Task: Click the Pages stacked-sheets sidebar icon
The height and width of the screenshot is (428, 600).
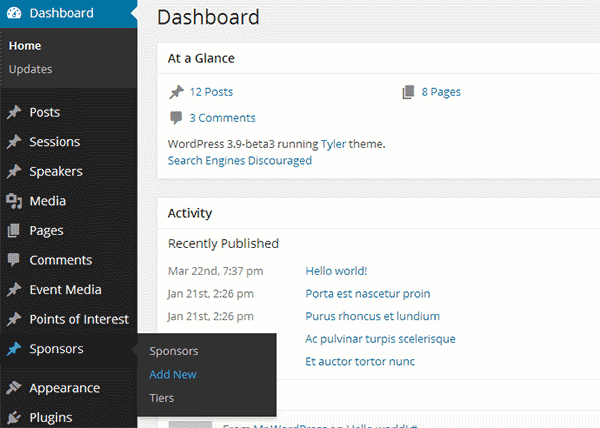Action: (x=14, y=230)
